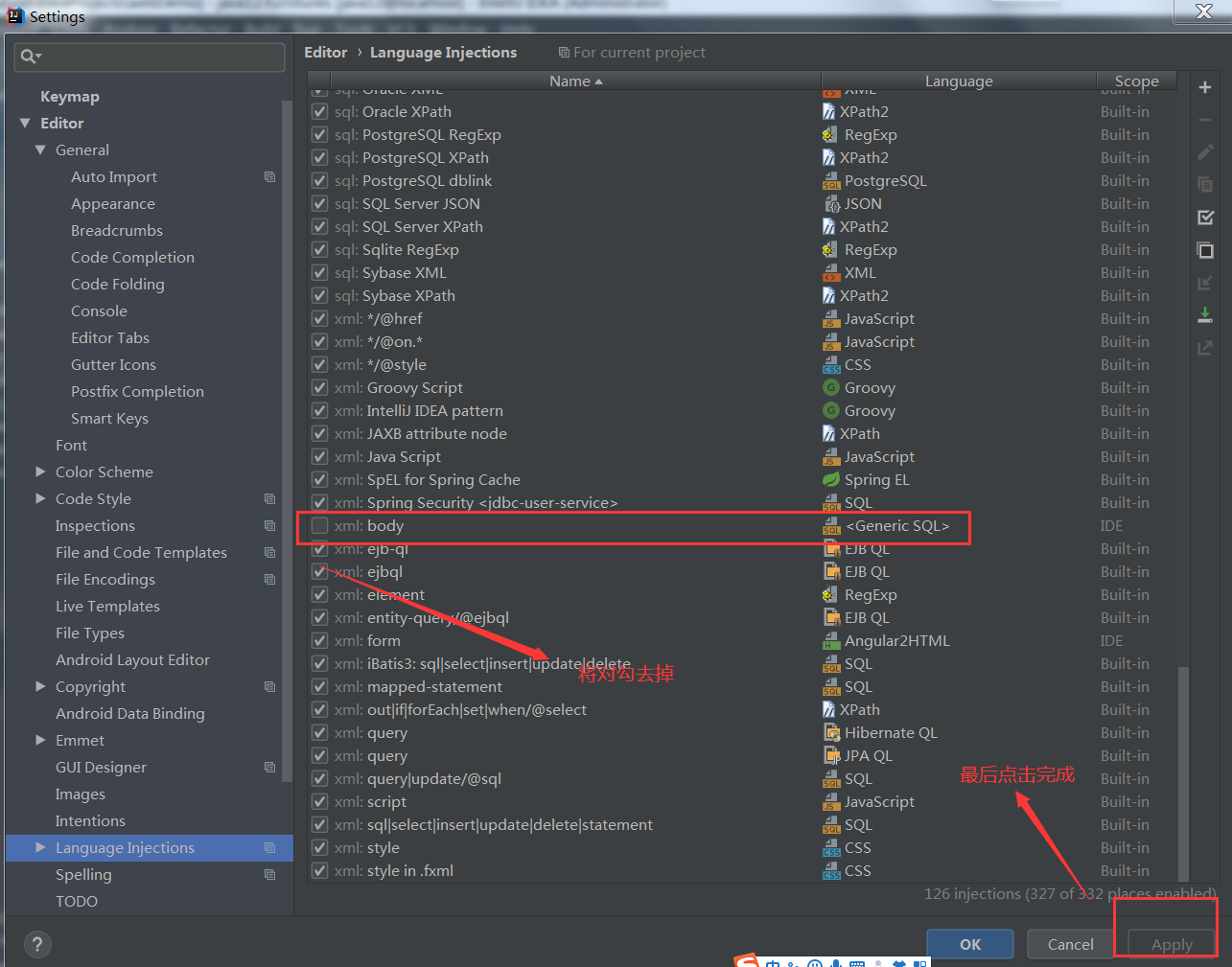The width and height of the screenshot is (1232, 967).
Task: Click the Disable selected injections icon
Action: coord(1205,250)
